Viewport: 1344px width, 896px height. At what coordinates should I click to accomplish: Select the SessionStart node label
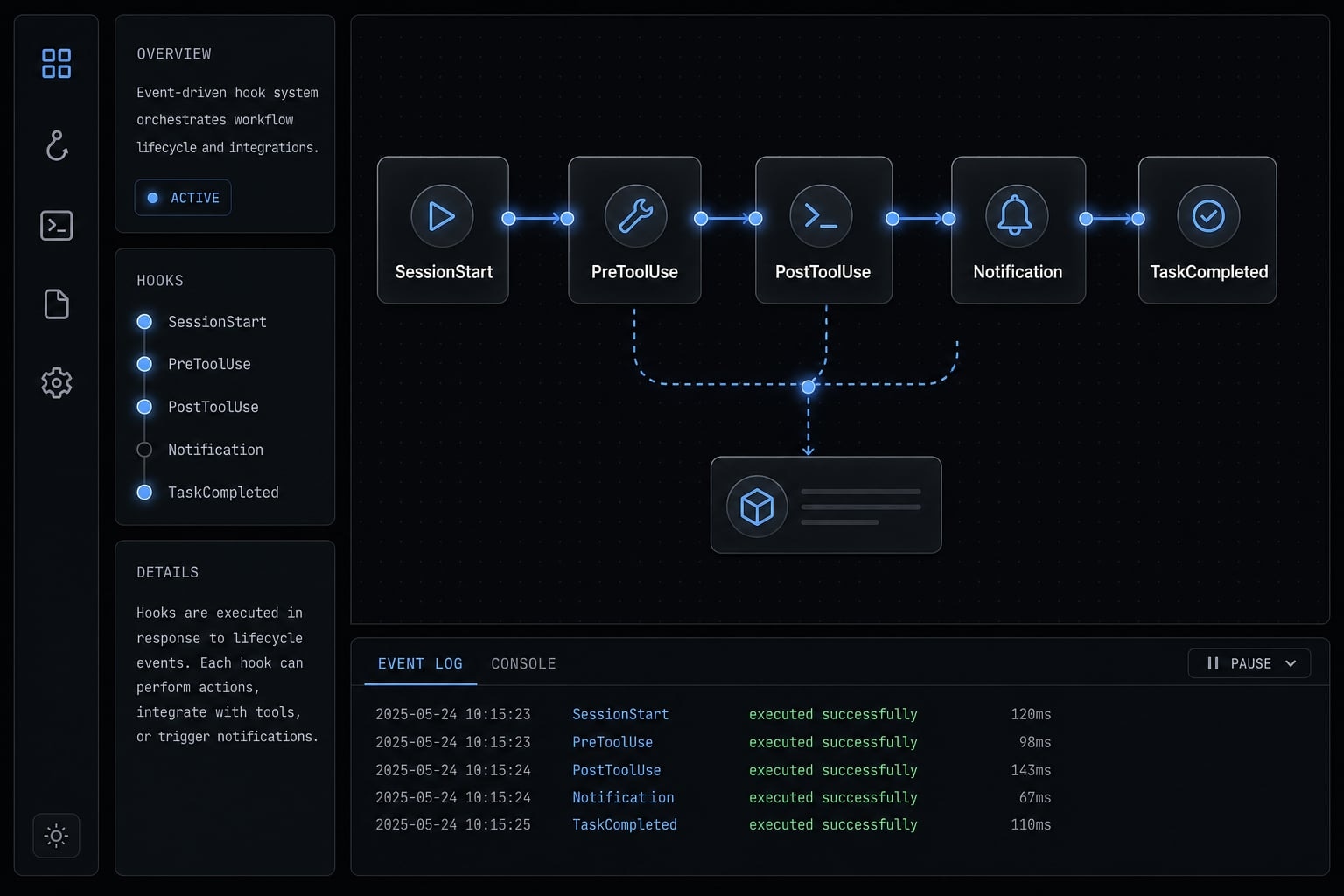click(444, 272)
